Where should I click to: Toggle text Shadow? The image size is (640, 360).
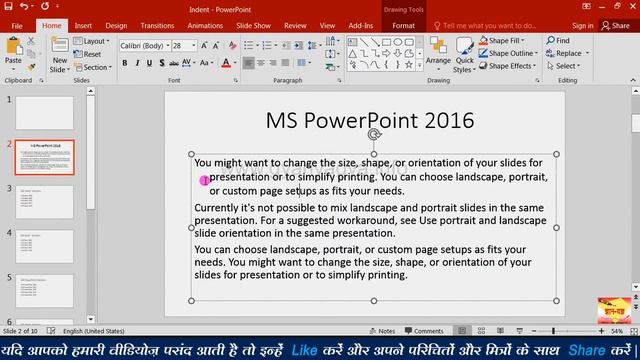point(162,63)
